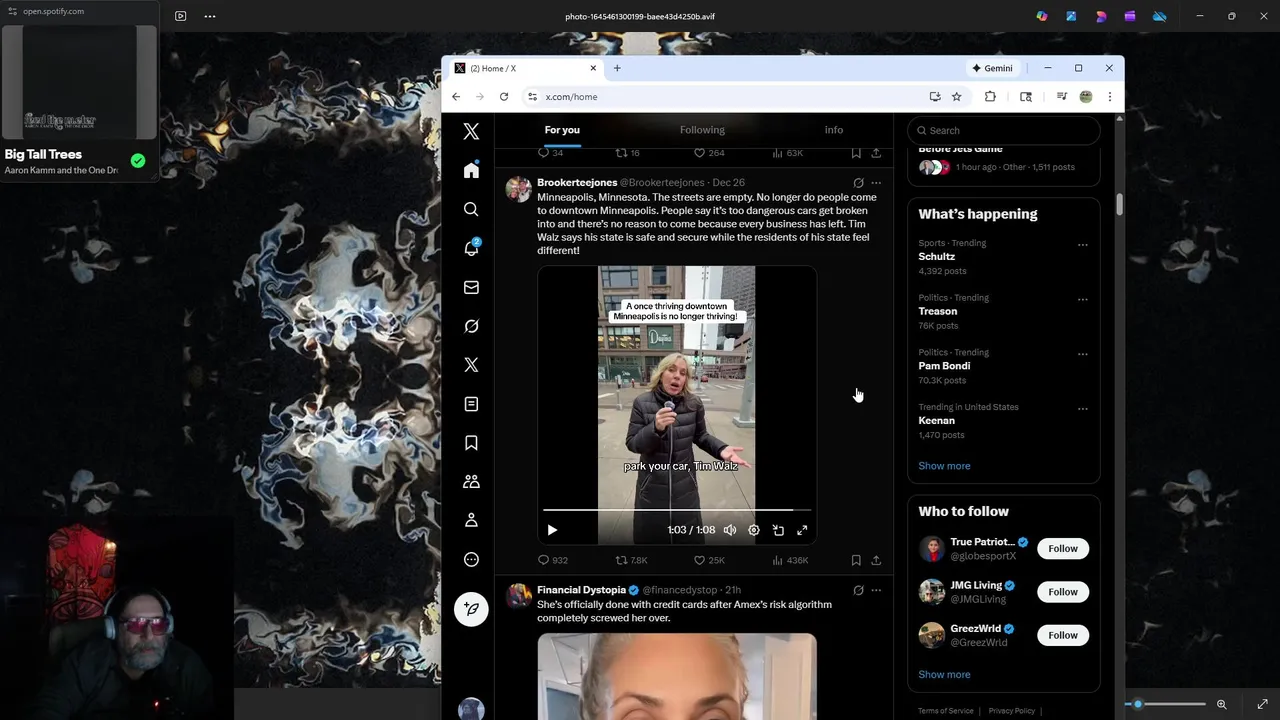Click the X search input field
The image size is (1280, 720).
click(1004, 130)
